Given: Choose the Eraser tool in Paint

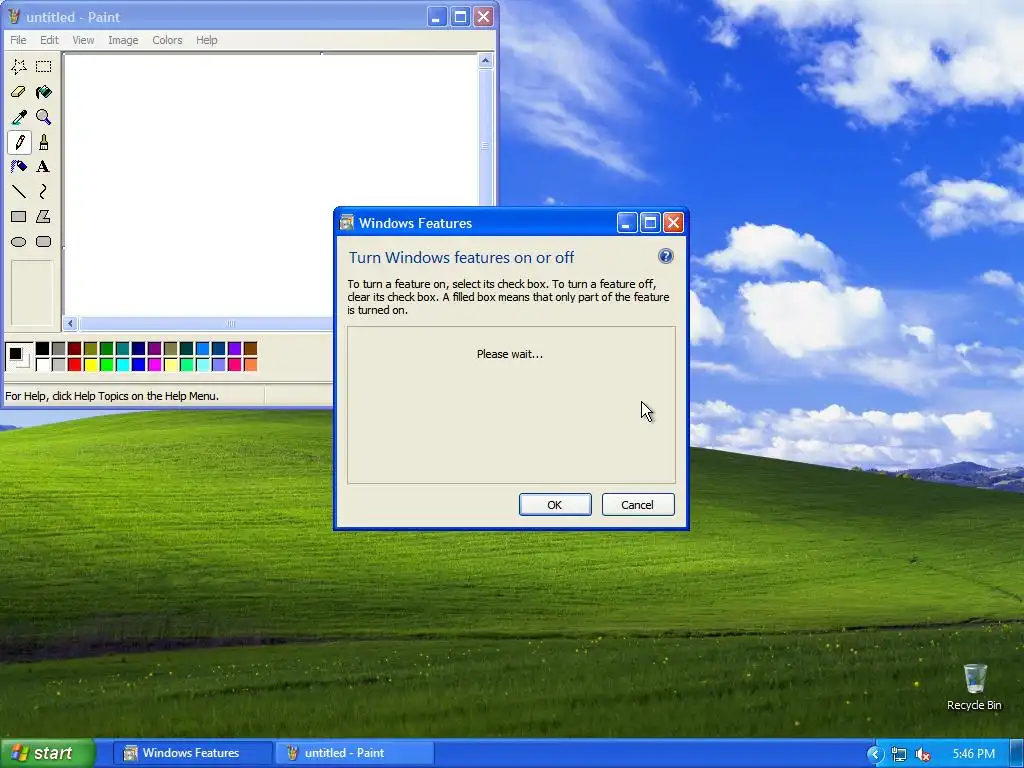Looking at the screenshot, I should [x=18, y=91].
